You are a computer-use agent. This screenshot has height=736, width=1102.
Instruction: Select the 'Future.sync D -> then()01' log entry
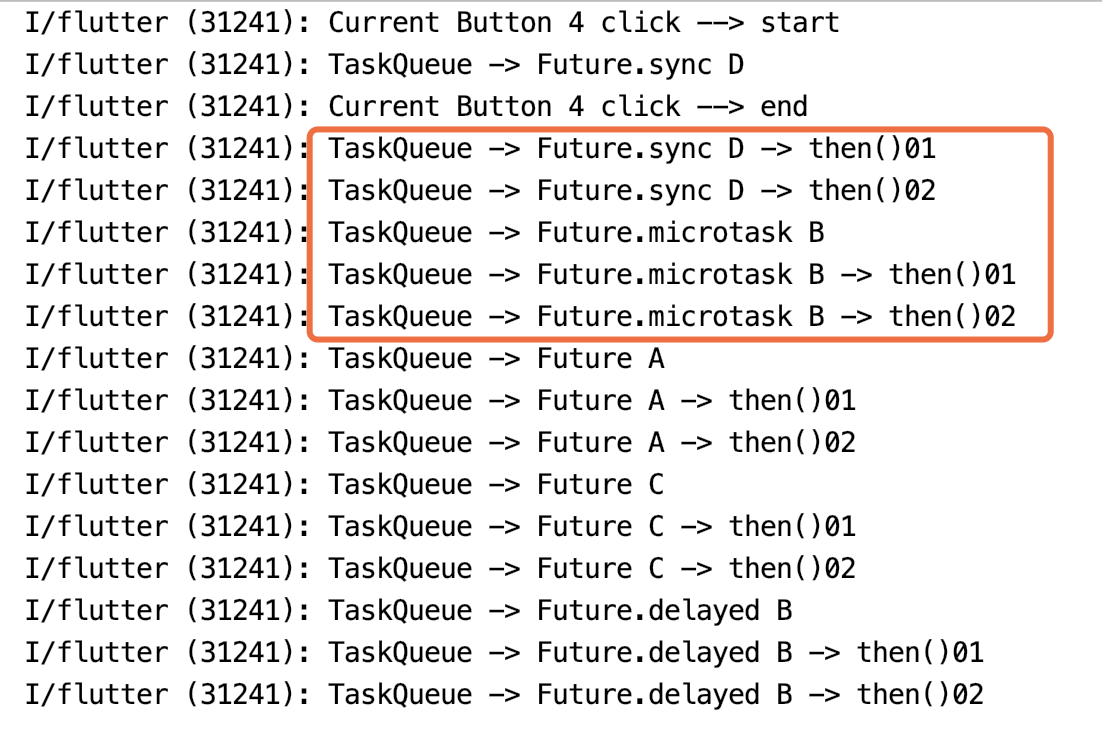pyautogui.click(x=632, y=149)
